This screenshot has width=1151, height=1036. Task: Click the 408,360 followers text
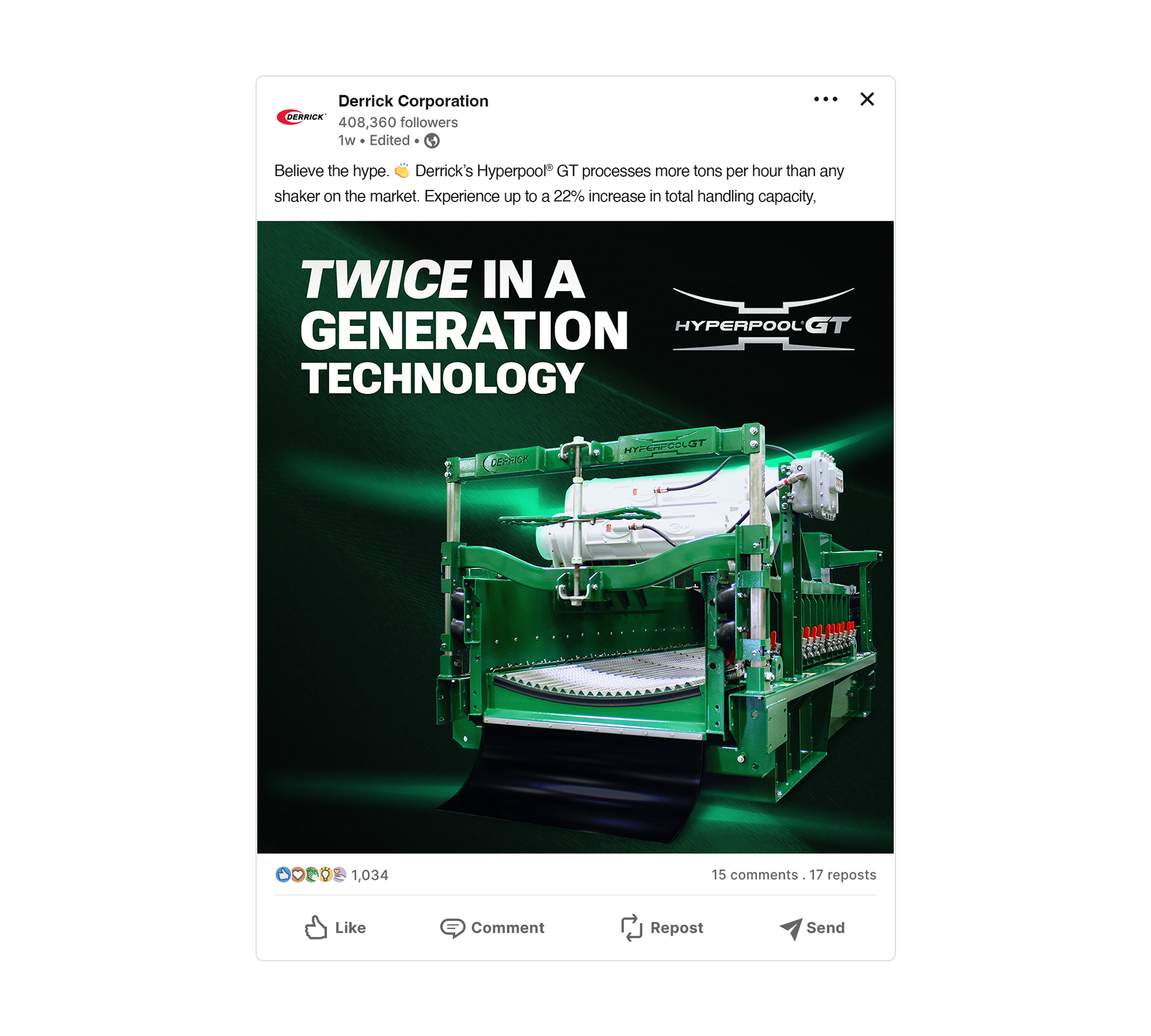[x=398, y=122]
